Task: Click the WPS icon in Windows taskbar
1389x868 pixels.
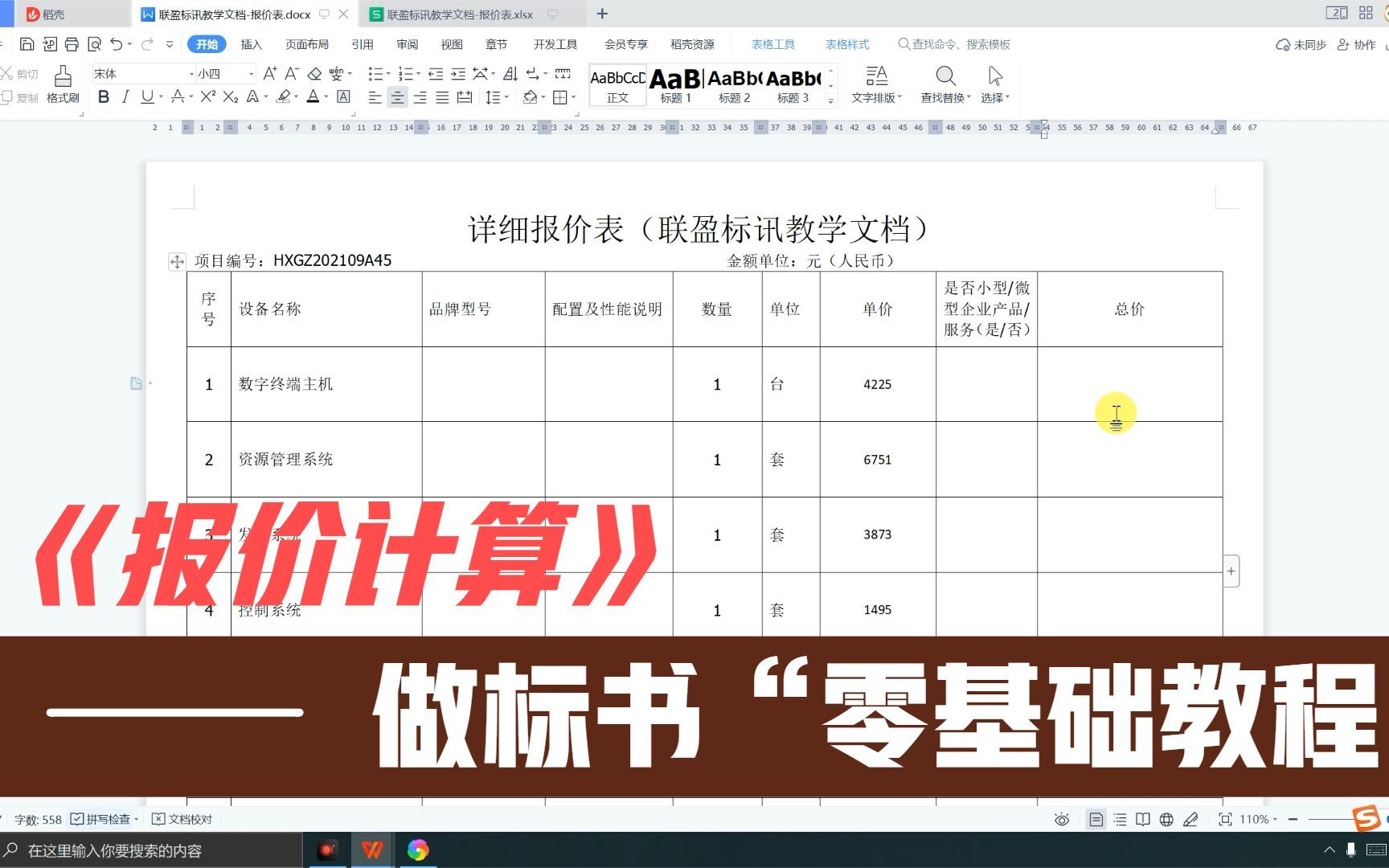Action: click(x=371, y=850)
